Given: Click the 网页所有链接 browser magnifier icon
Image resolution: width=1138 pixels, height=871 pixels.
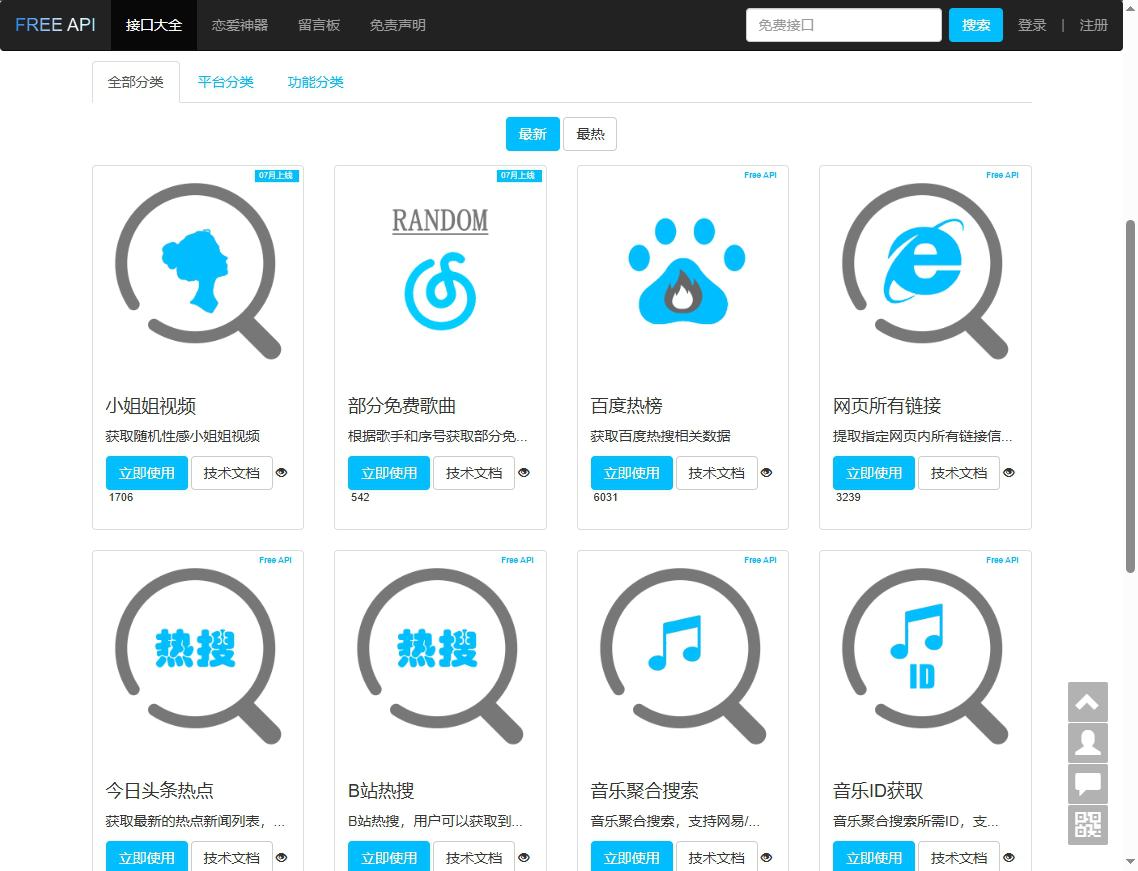Looking at the screenshot, I should pos(925,271).
